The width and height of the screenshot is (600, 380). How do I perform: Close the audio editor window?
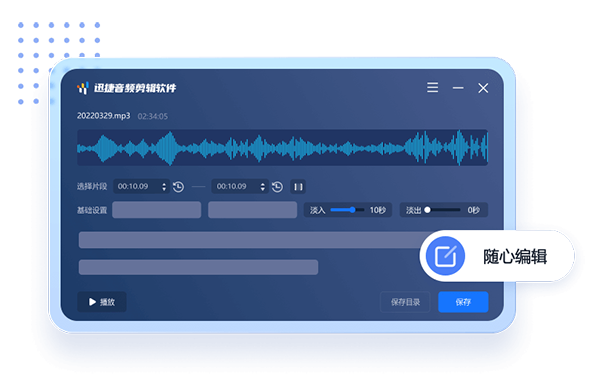(483, 88)
